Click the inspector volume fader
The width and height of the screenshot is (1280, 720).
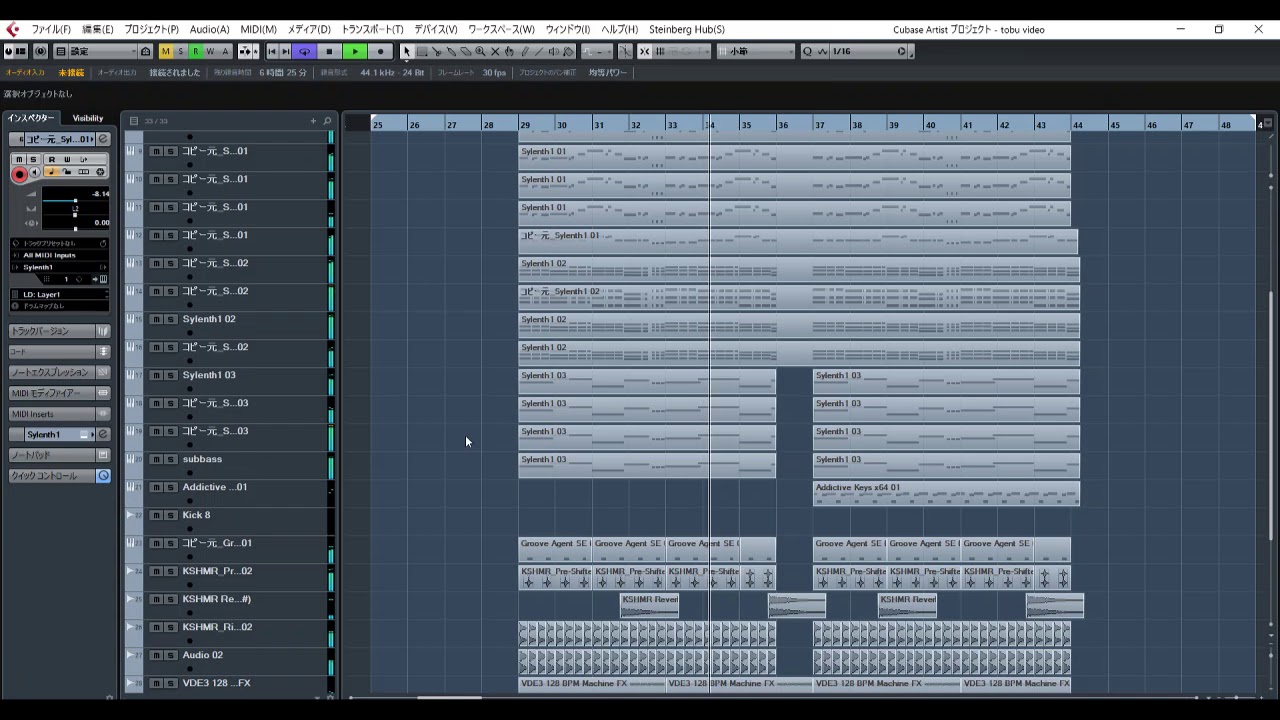point(75,200)
